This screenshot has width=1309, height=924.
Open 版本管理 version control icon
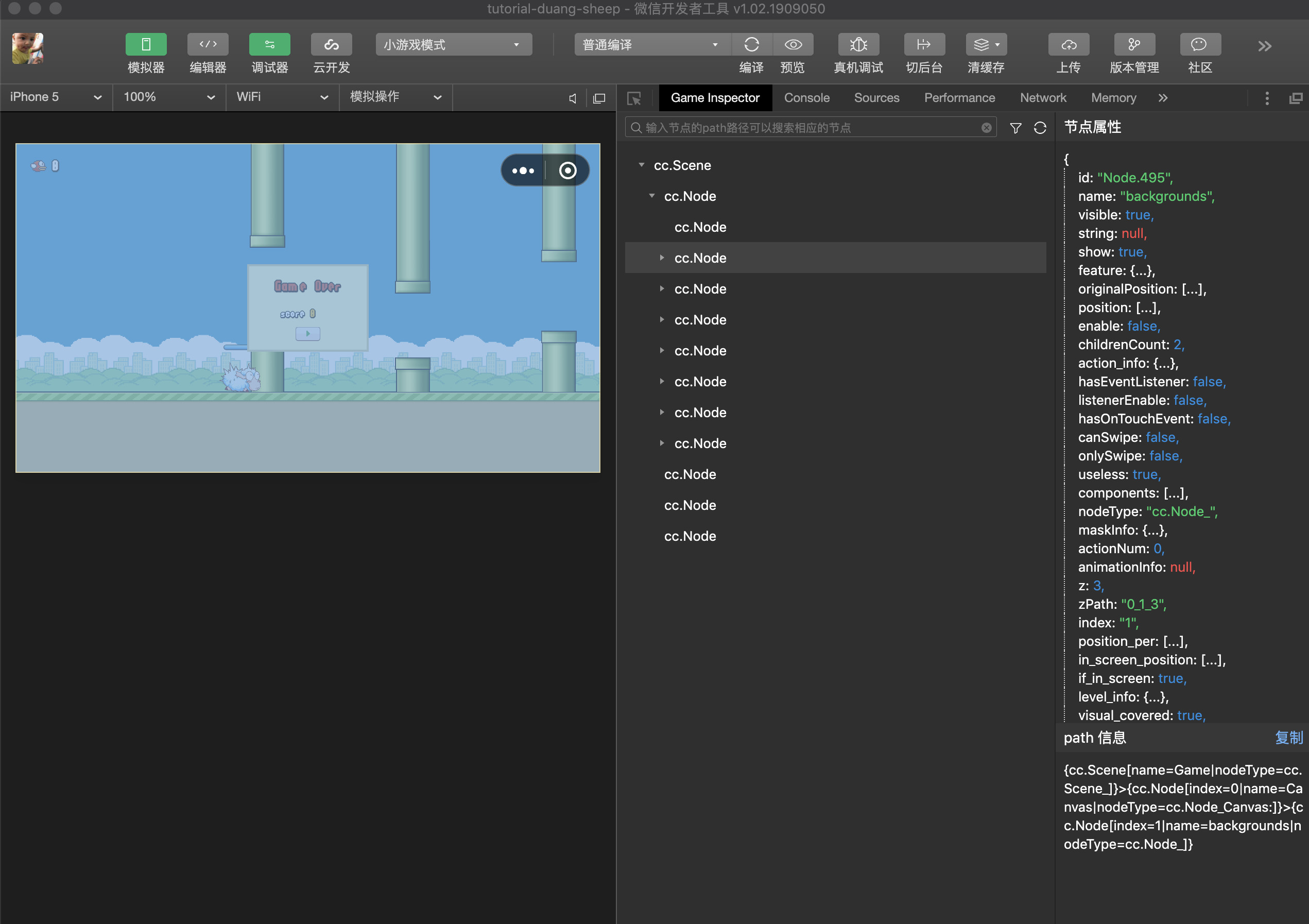pyautogui.click(x=1134, y=44)
